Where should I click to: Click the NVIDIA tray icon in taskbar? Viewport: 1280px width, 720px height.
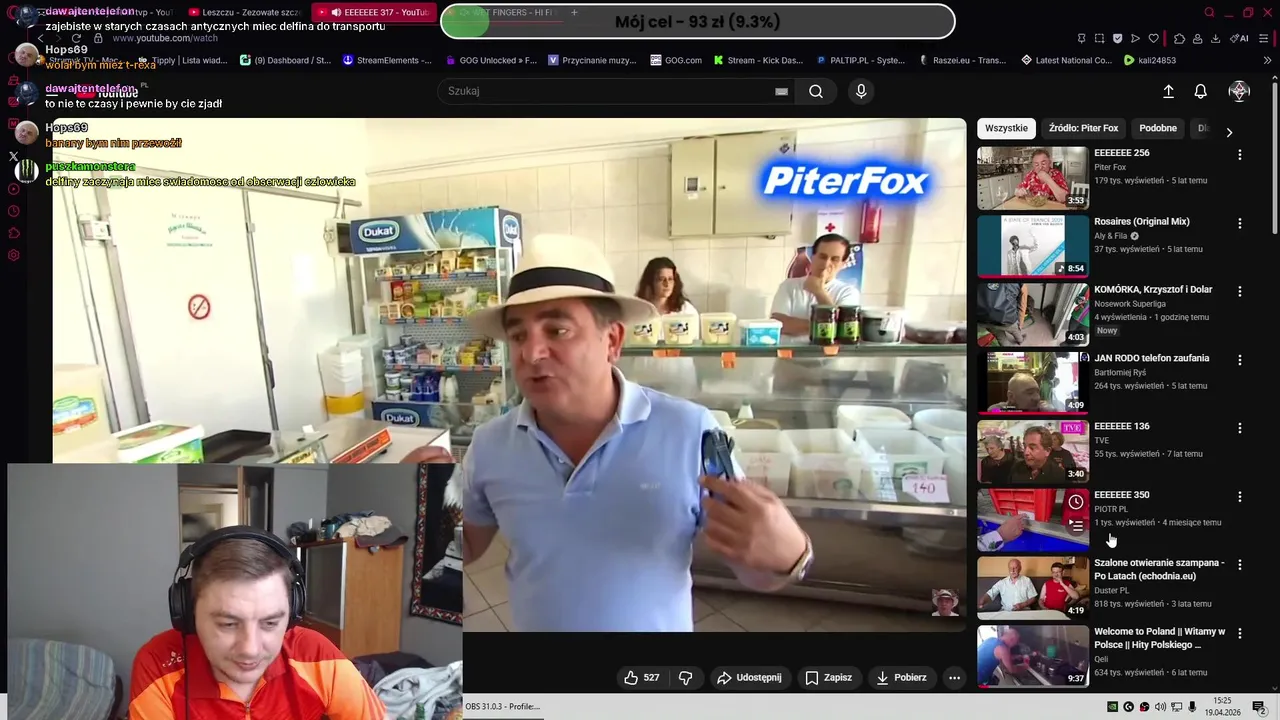[1112, 707]
